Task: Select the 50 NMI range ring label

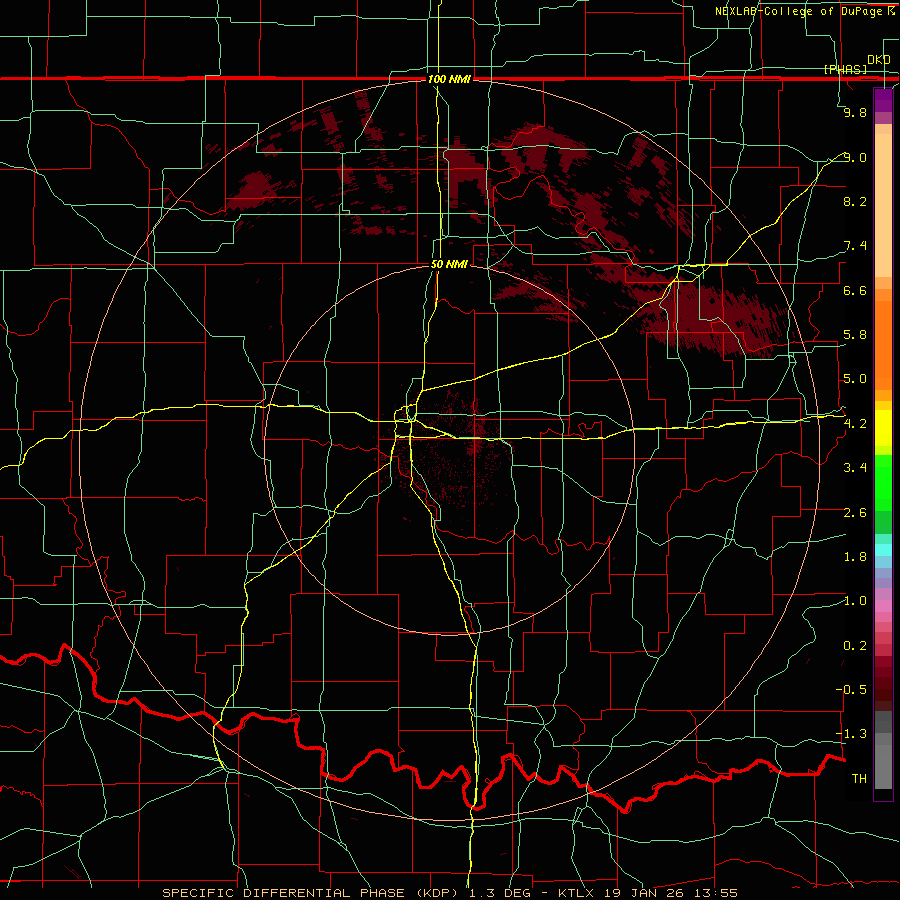Action: click(449, 265)
